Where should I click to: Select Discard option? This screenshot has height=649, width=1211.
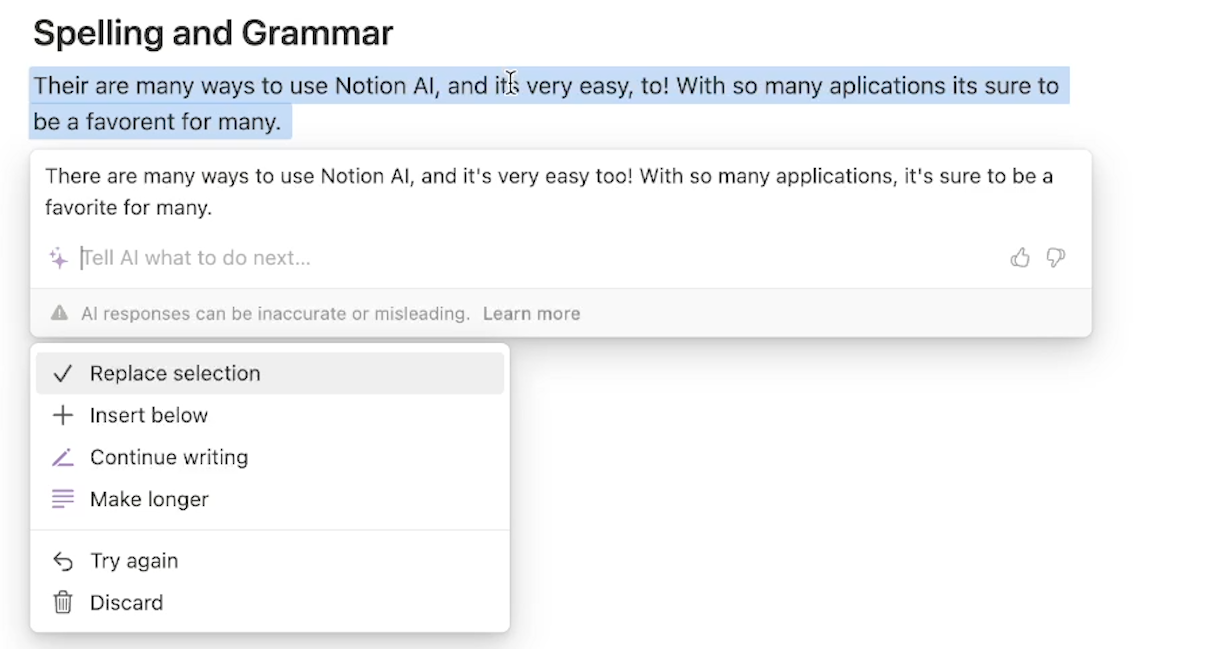(x=270, y=603)
